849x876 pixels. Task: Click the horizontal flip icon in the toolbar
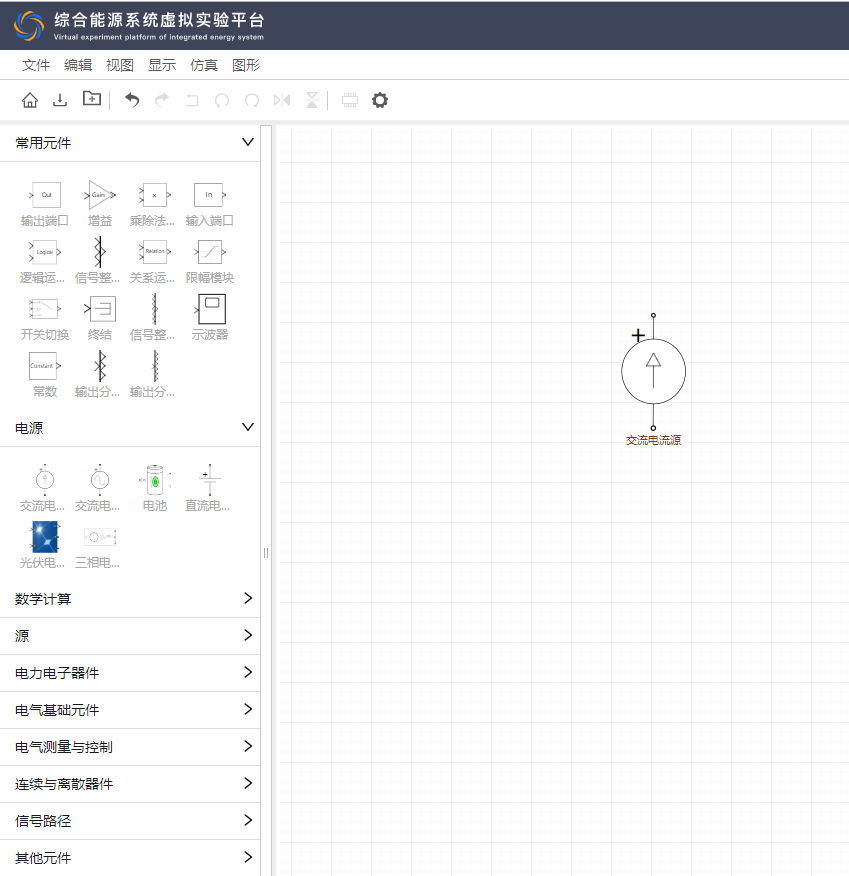coord(282,100)
